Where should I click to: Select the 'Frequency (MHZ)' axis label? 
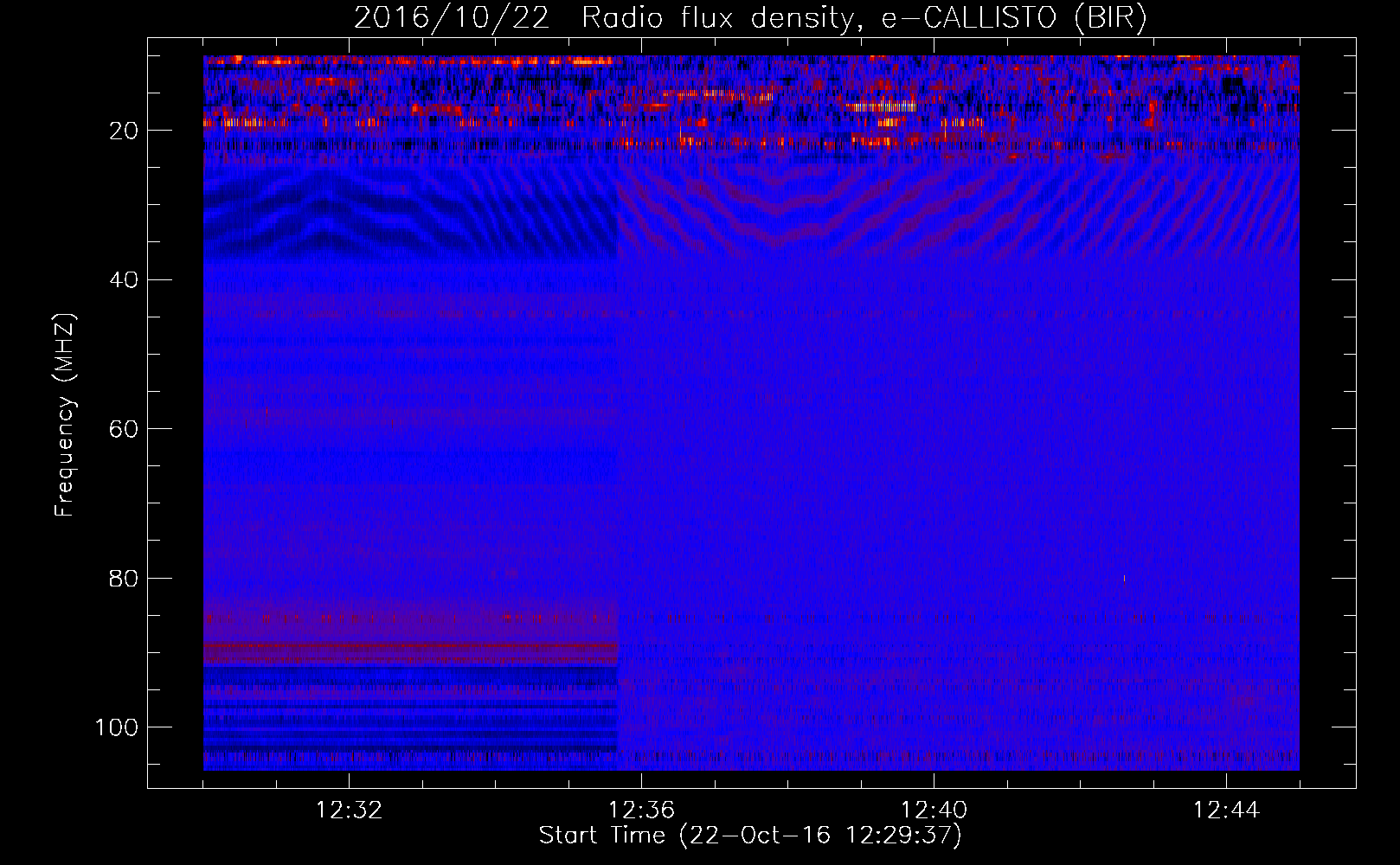[66, 415]
